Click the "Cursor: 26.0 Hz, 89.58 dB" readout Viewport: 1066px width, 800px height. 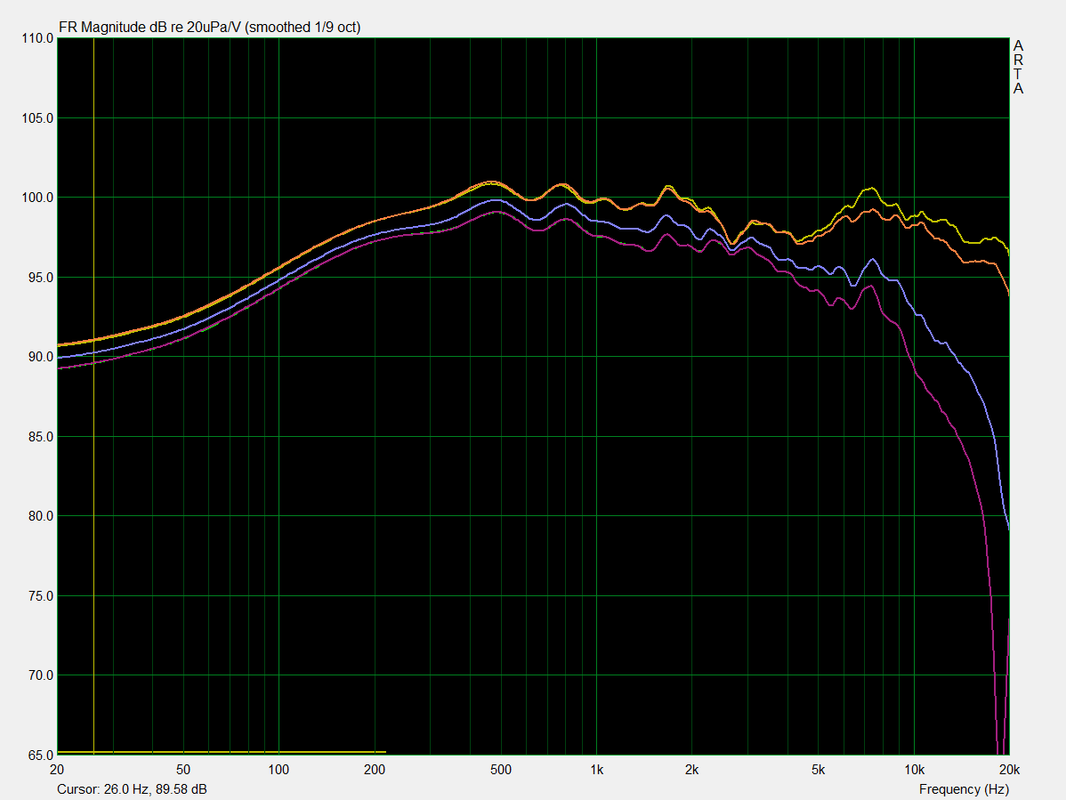[x=132, y=789]
